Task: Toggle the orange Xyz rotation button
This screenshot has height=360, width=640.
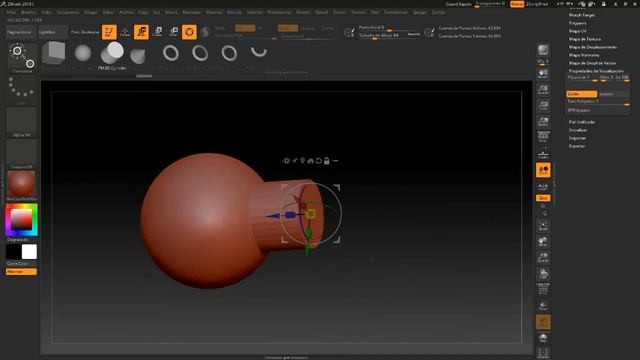Action: 543,198
